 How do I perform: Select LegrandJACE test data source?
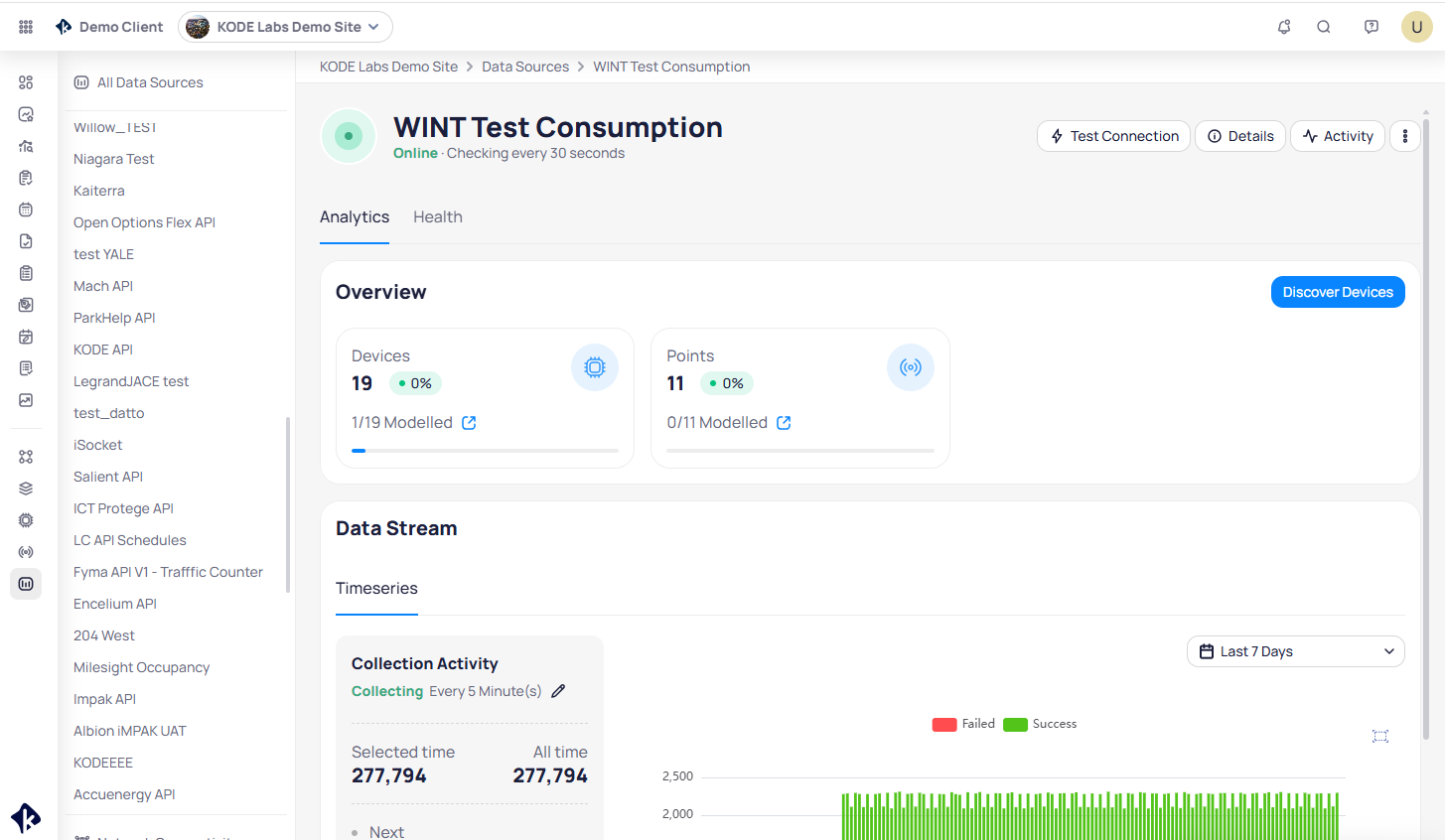pyautogui.click(x=131, y=381)
